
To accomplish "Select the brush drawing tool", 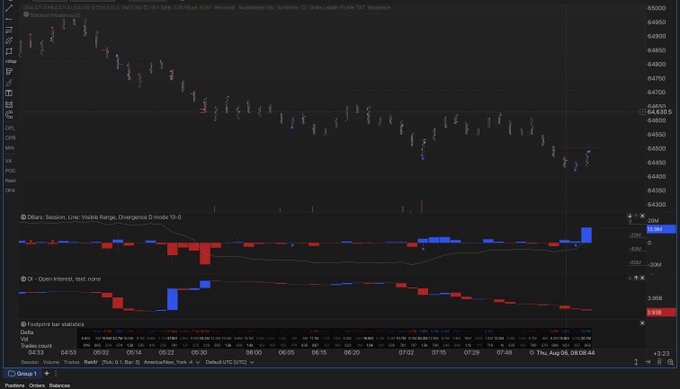I will pos(9,82).
